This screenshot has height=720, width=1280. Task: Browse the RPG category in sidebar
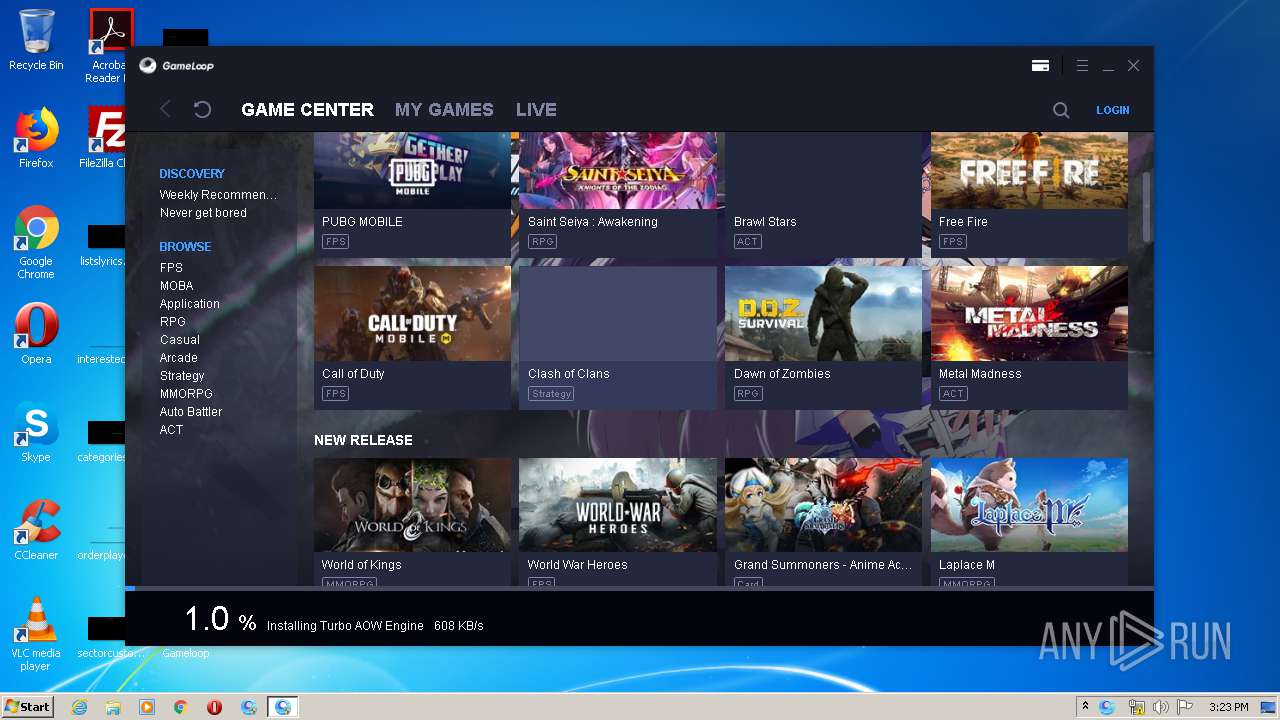(173, 322)
